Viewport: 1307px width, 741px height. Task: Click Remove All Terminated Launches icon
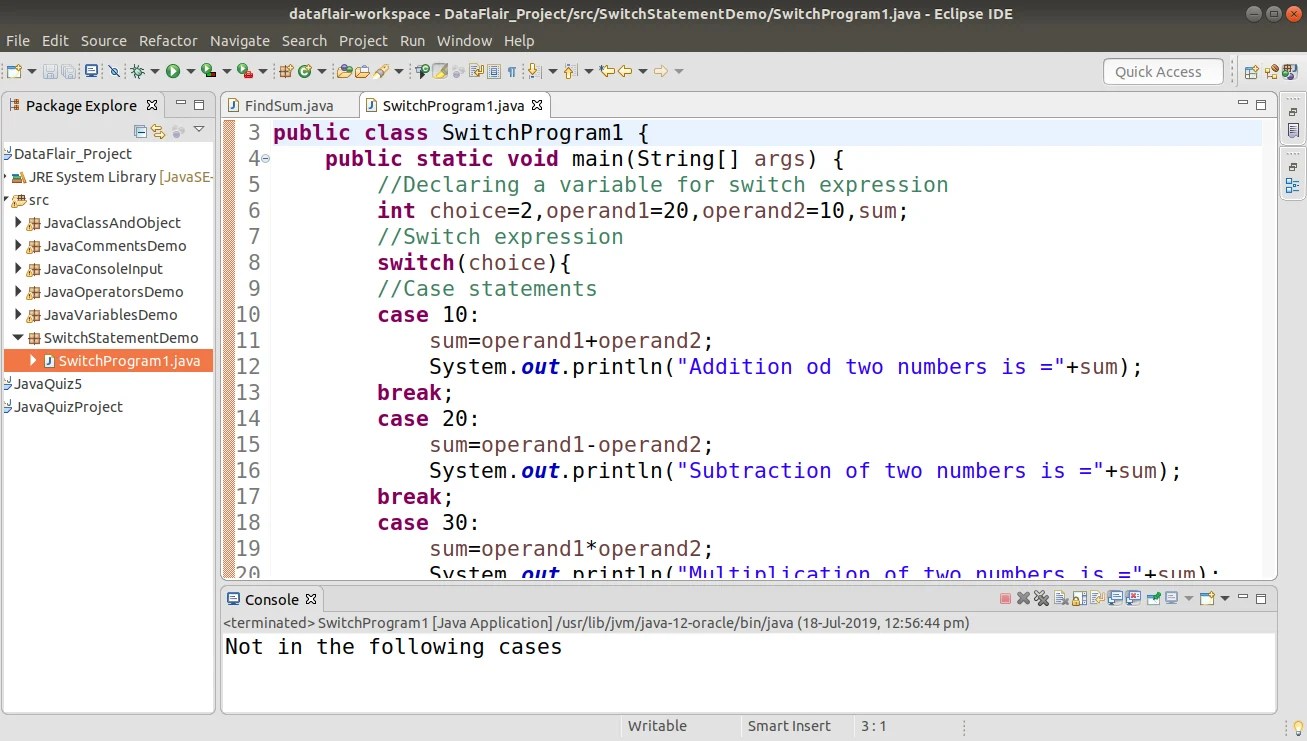(1041, 599)
